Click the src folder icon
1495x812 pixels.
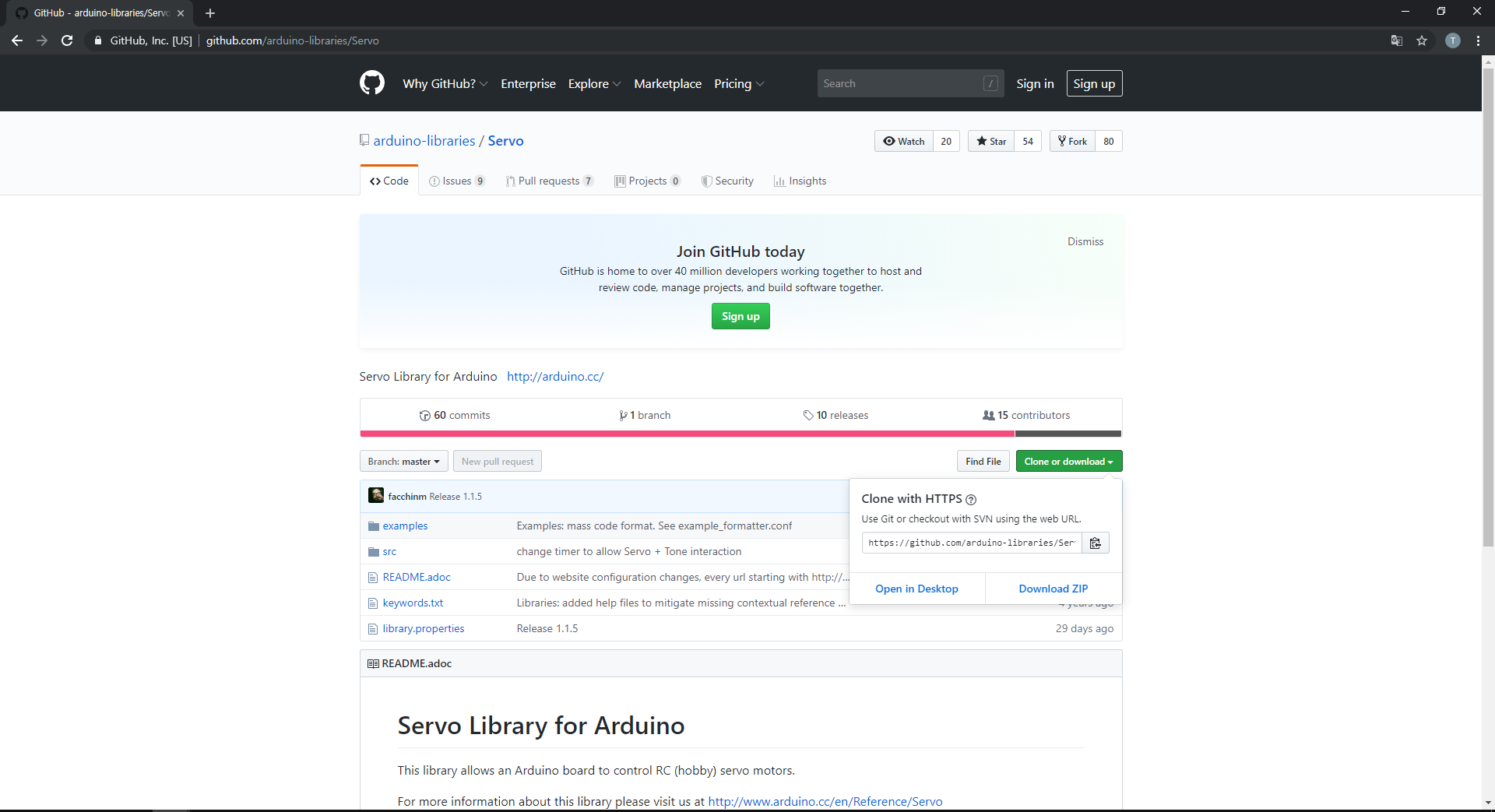[374, 552]
